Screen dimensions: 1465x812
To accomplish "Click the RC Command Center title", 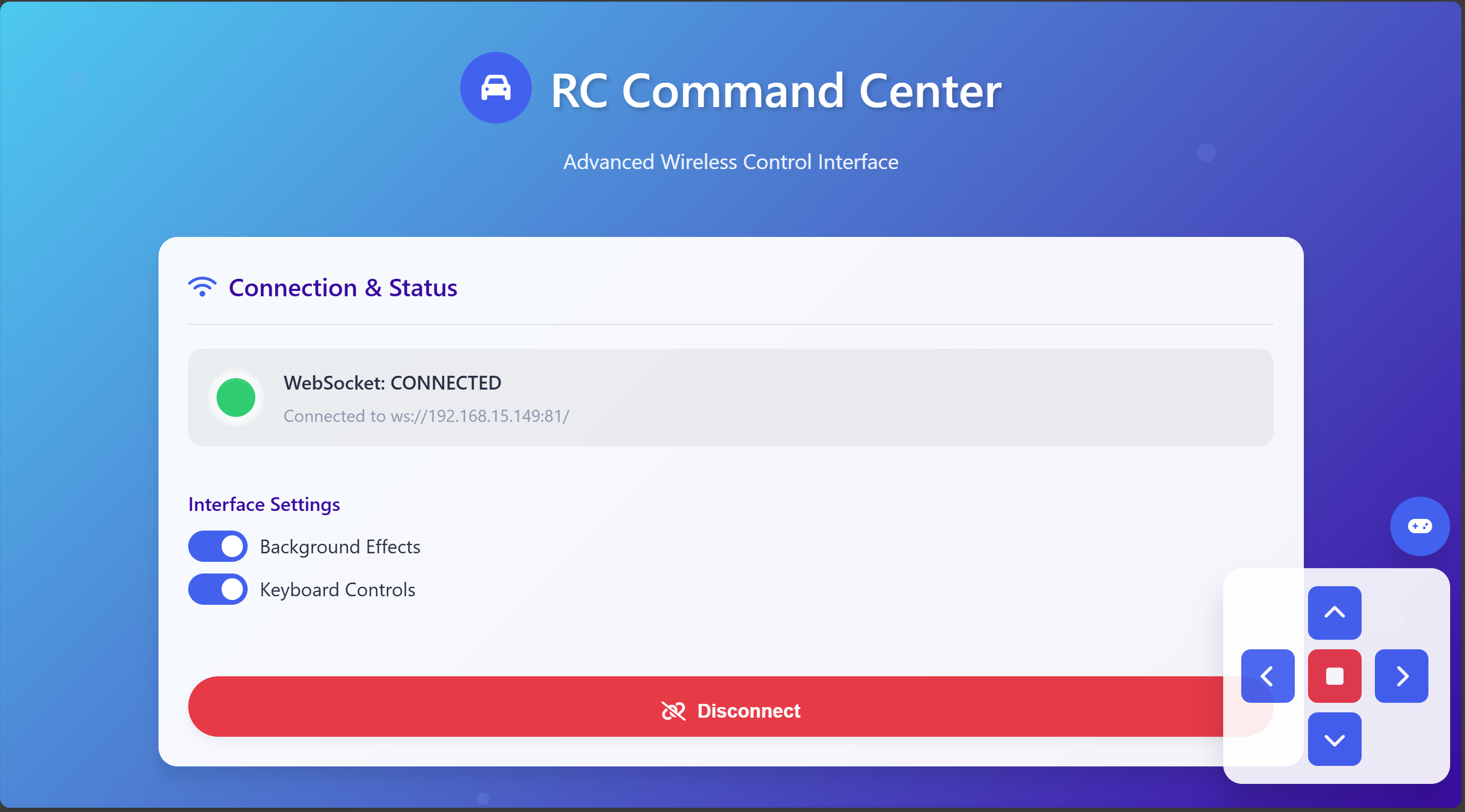I will pos(776,91).
